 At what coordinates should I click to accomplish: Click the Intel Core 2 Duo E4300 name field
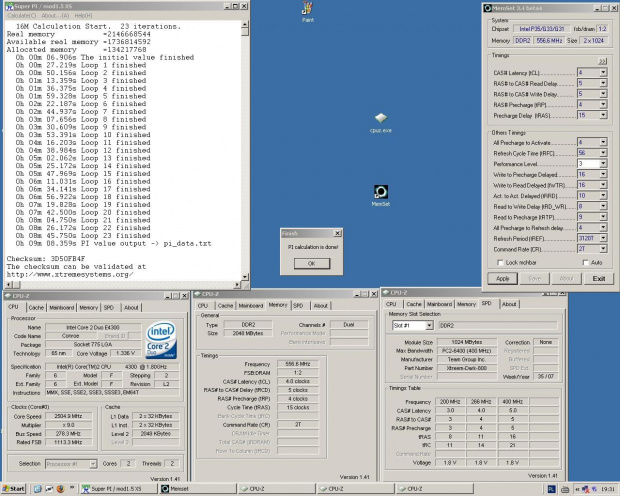pos(93,327)
